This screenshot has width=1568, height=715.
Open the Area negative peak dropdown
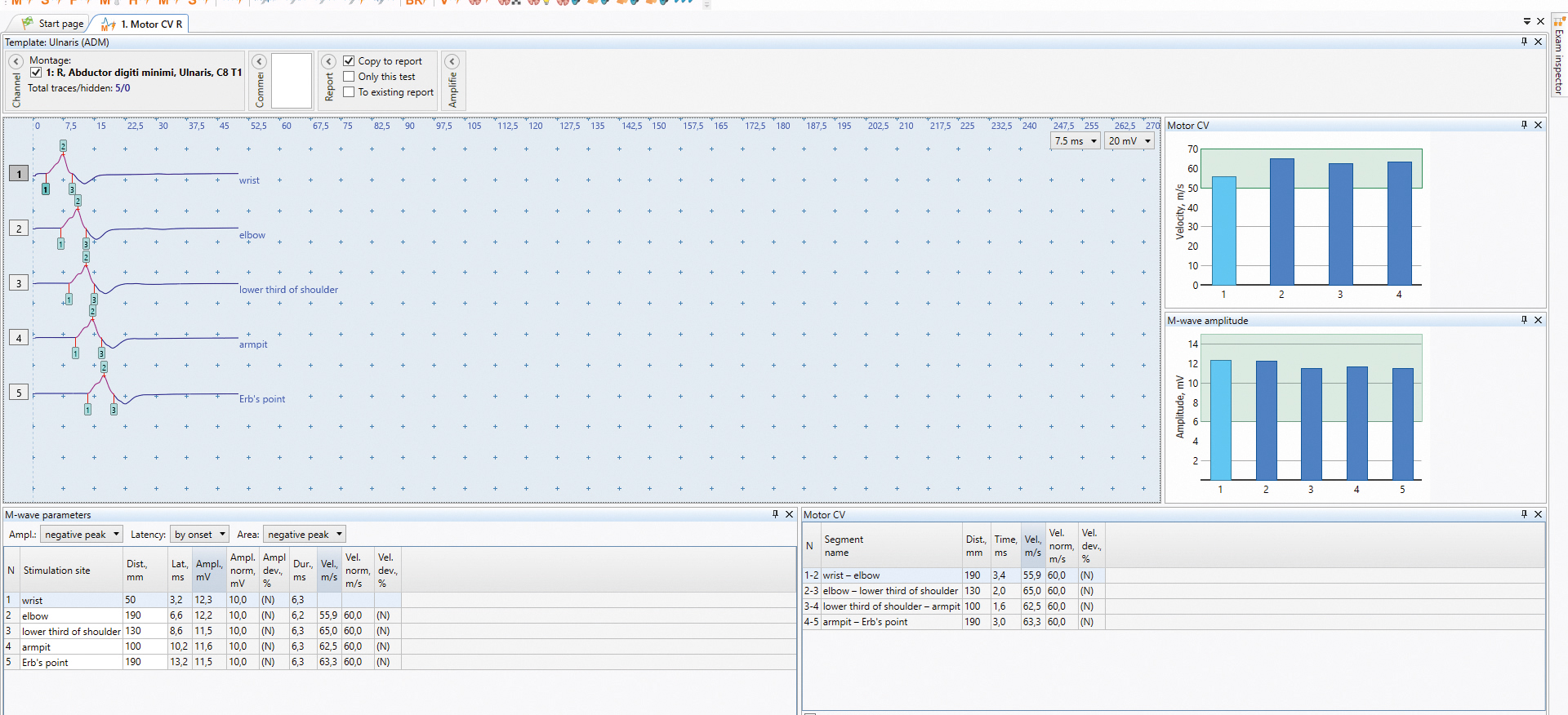[x=305, y=535]
